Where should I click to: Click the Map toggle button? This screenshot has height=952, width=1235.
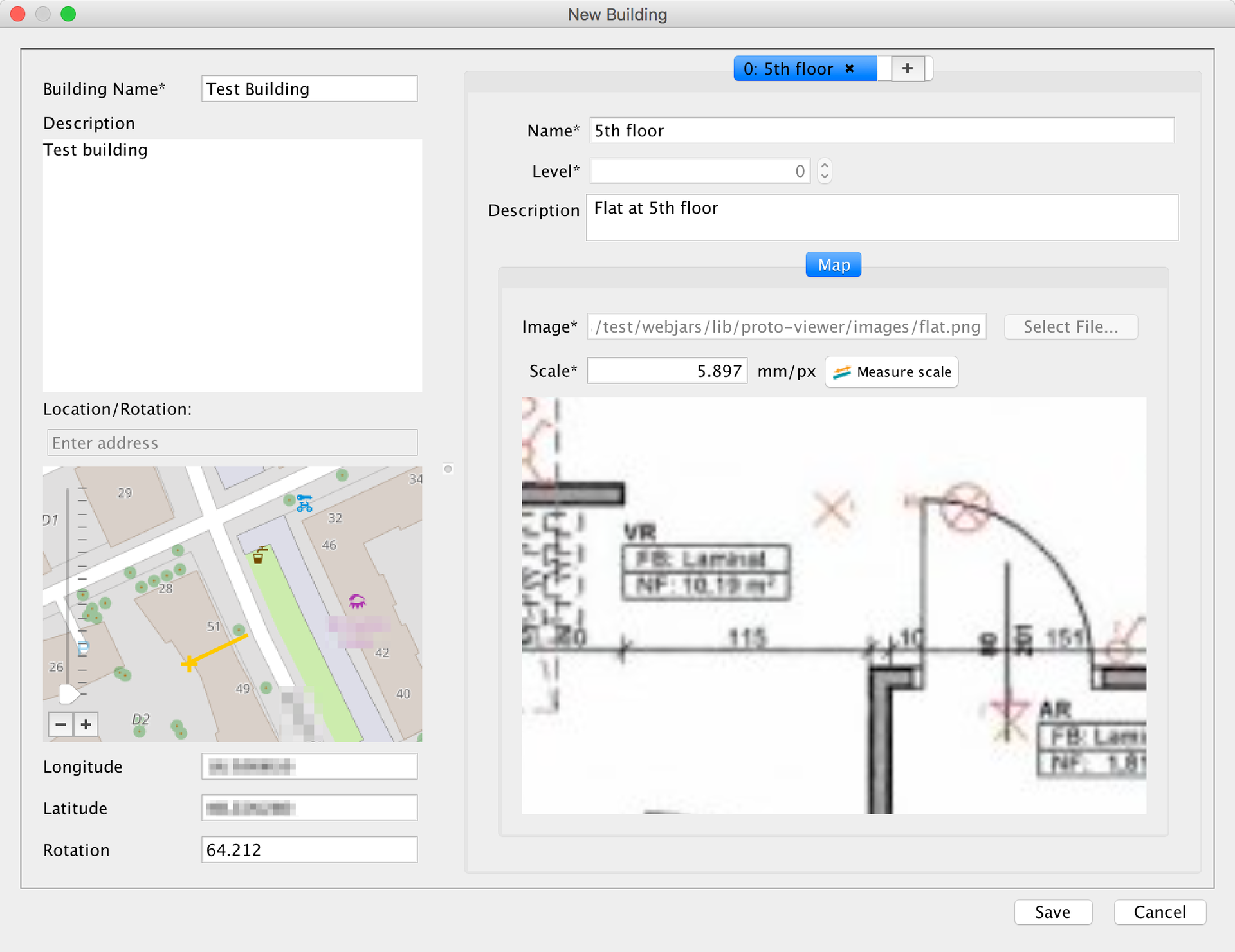832,264
